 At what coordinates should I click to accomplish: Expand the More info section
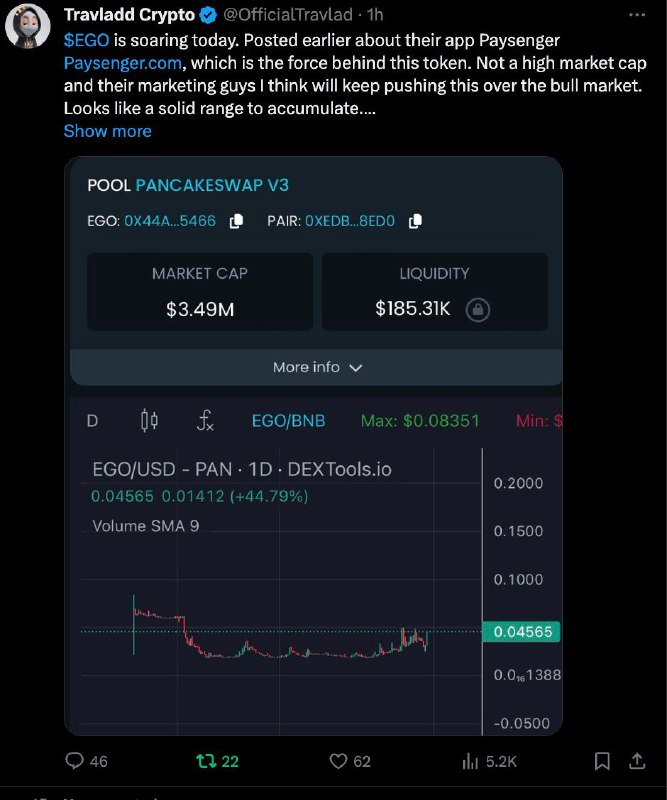click(316, 367)
